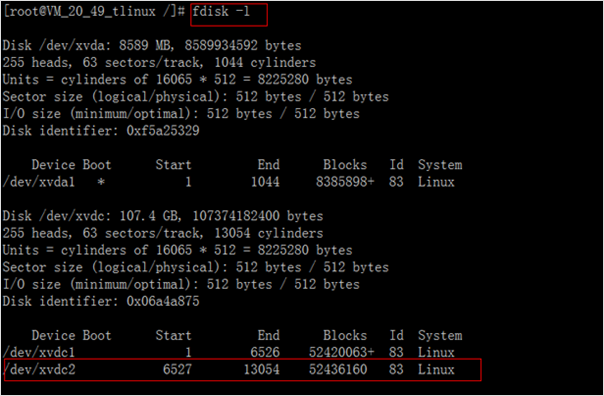Click the /dev/xvdc1 device name
Viewport: 604px width, 396px height.
point(39,352)
